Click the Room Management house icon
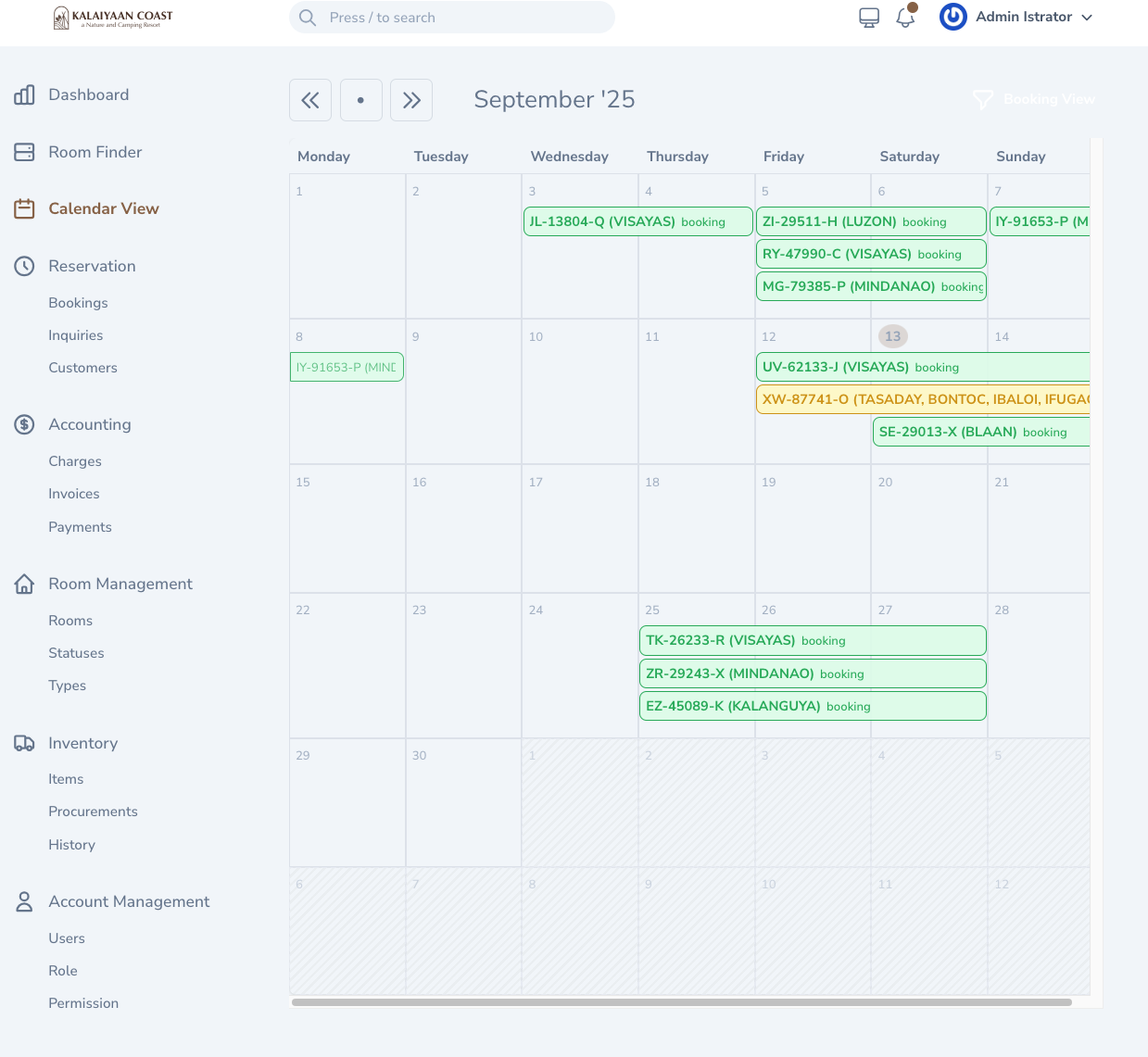The height and width of the screenshot is (1057, 1148). coord(24,584)
